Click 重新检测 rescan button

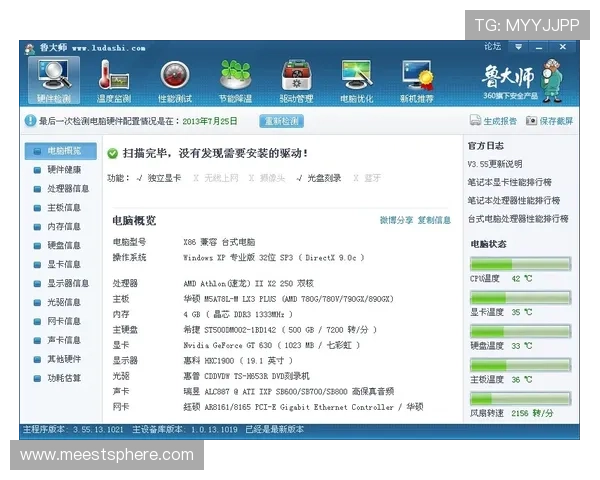click(282, 121)
